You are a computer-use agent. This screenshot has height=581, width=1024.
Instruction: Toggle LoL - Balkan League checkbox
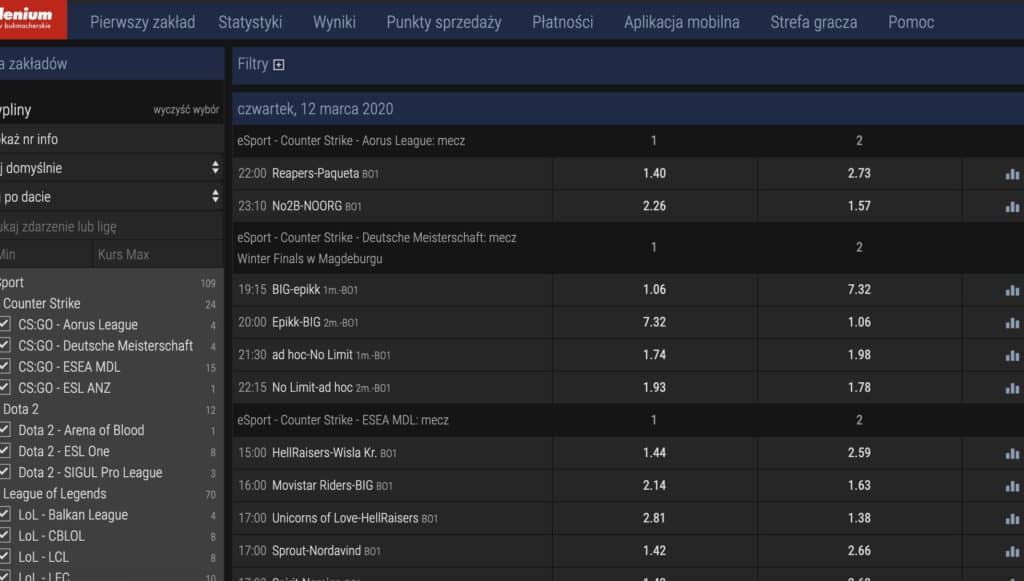5,514
